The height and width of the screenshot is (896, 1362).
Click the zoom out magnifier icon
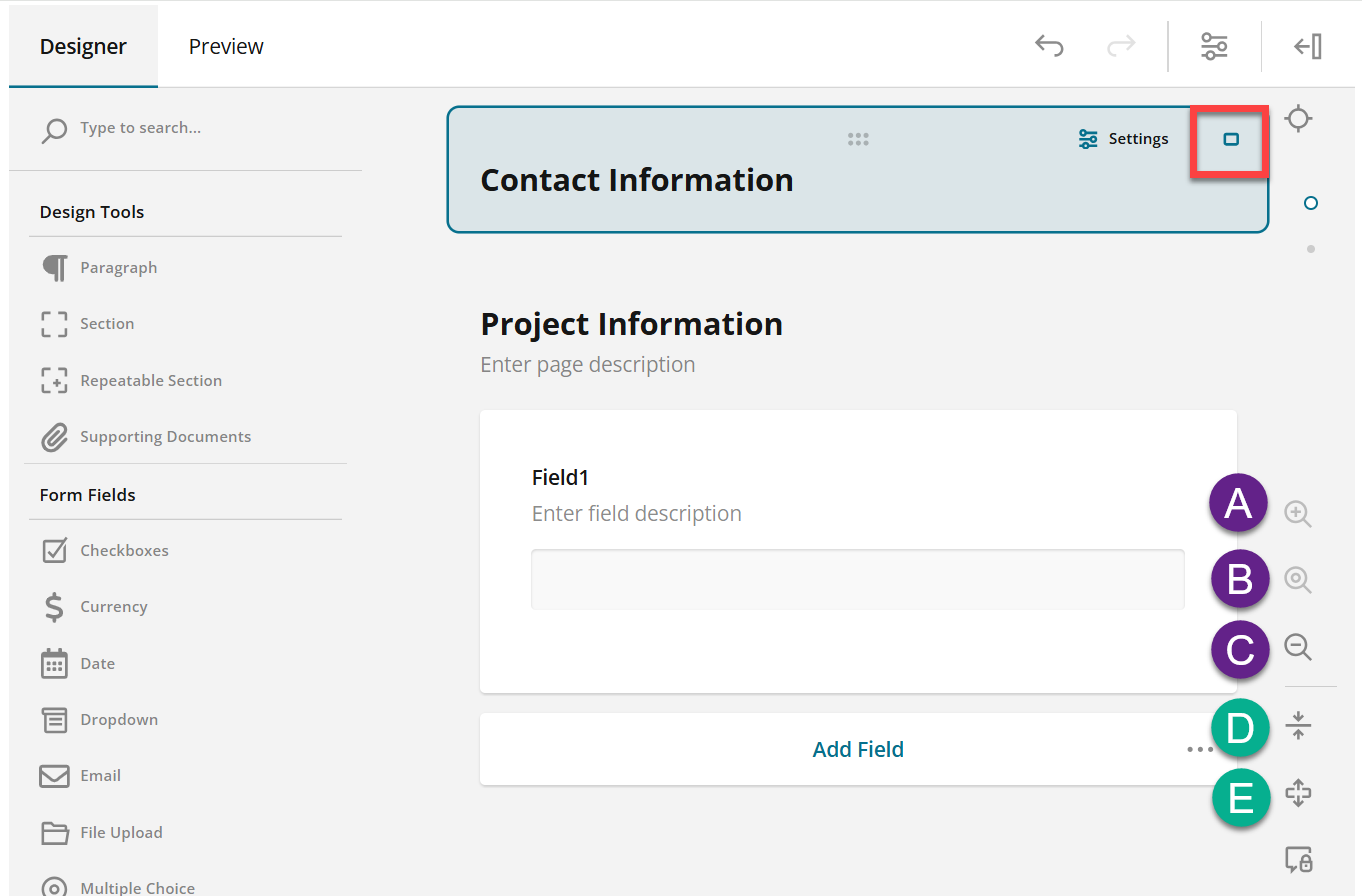tap(1298, 647)
